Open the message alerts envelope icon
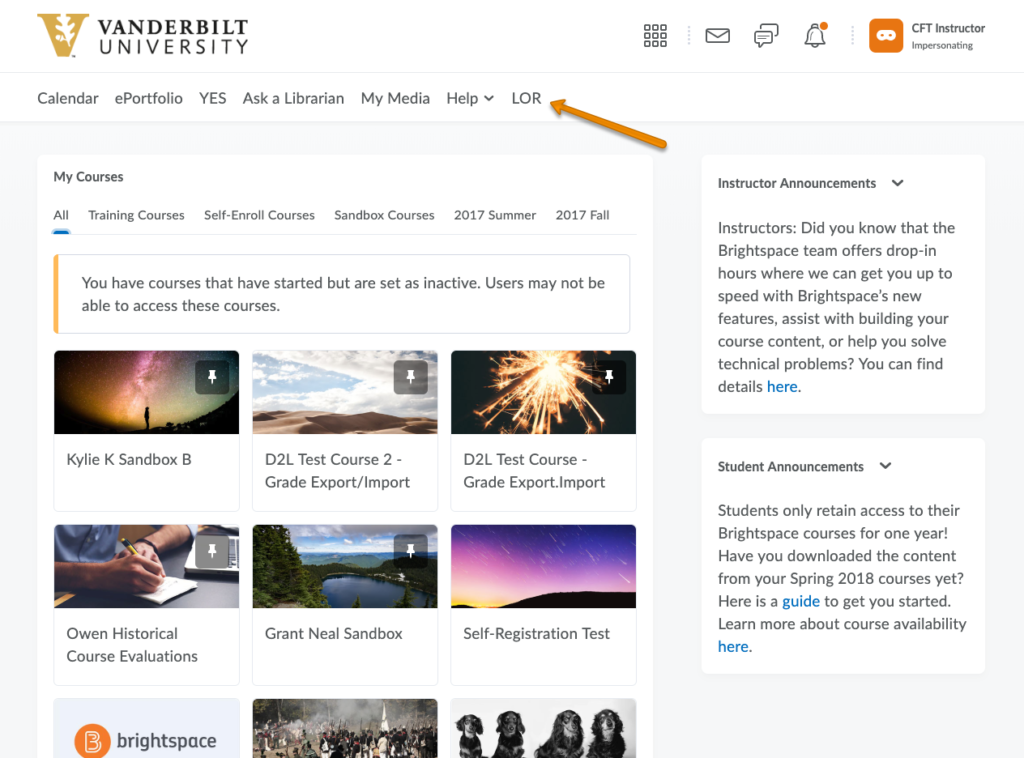1024x758 pixels. (717, 36)
